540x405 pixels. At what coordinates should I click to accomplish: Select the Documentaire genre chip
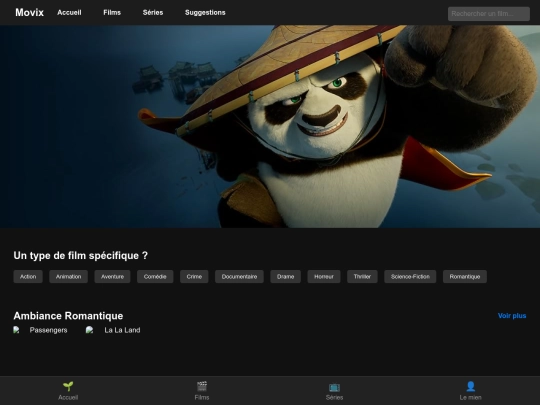tap(239, 277)
